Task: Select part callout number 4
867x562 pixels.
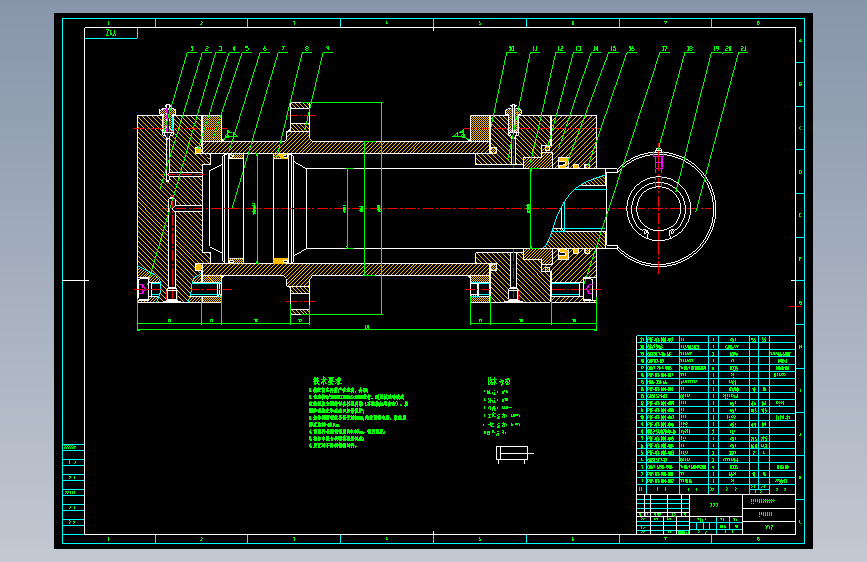Action: [233, 49]
